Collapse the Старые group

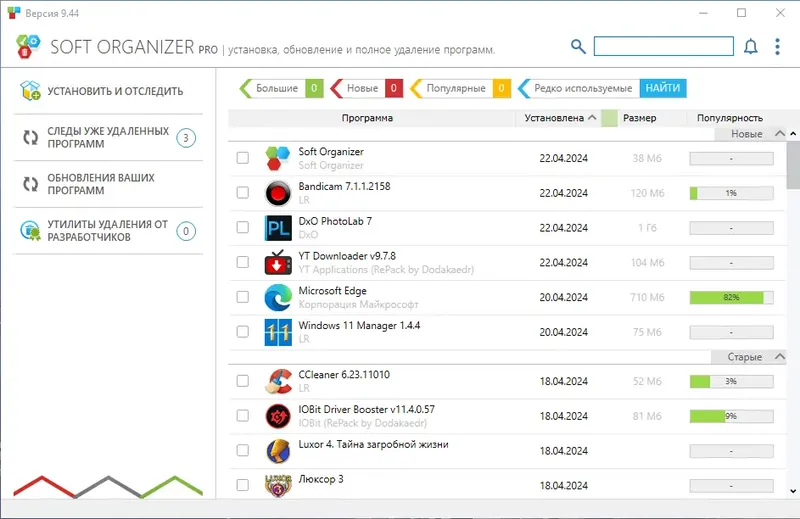coord(780,357)
